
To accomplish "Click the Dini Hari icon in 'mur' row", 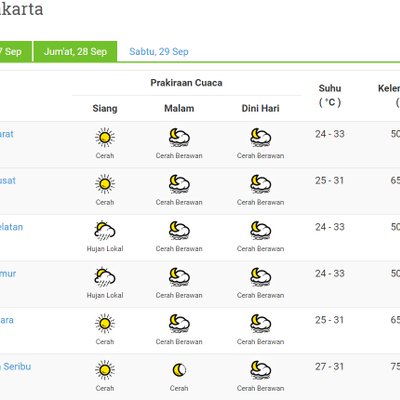I will 260,277.
